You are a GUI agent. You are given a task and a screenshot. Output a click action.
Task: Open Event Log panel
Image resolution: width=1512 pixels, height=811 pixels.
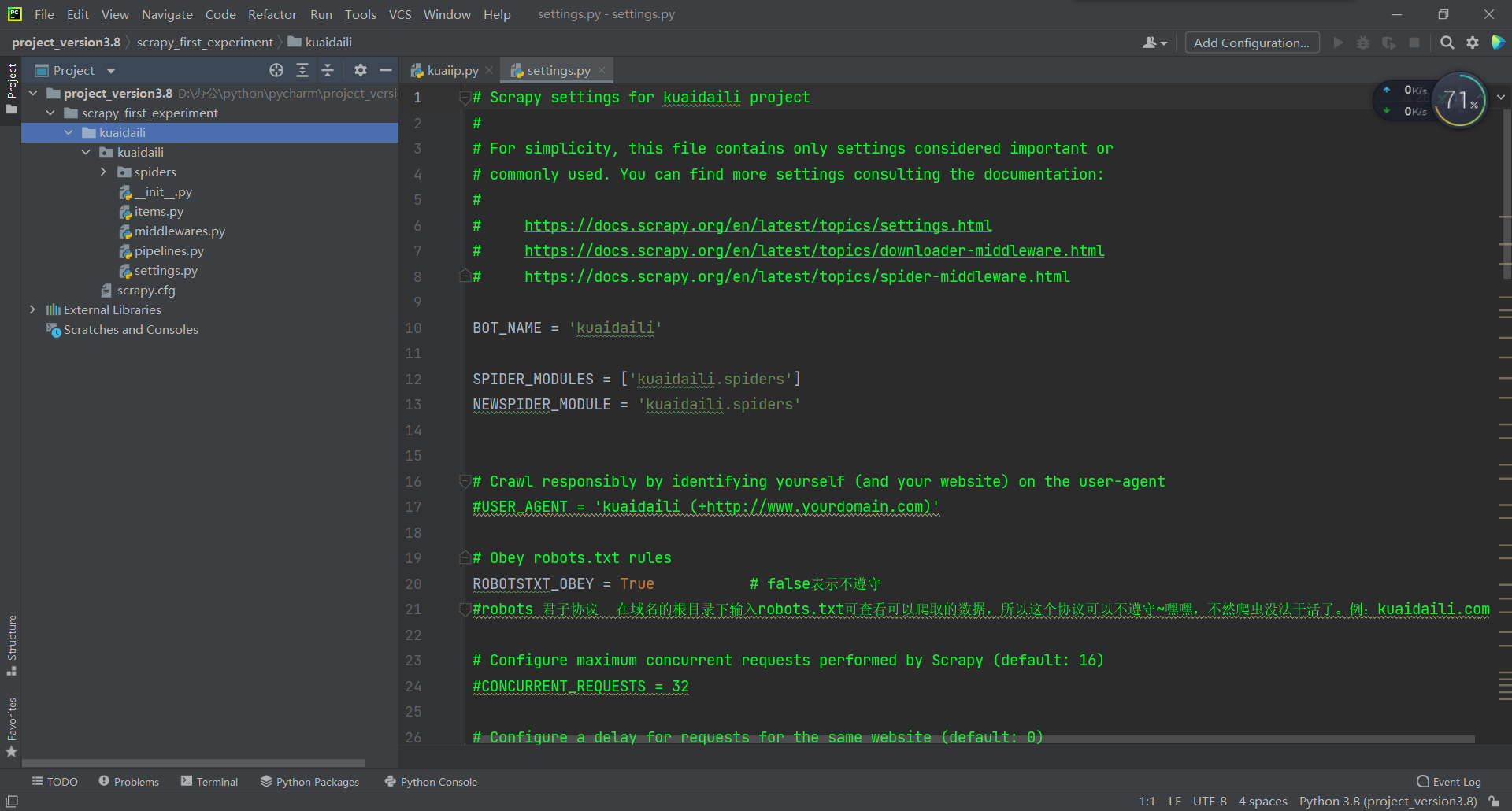1449,781
